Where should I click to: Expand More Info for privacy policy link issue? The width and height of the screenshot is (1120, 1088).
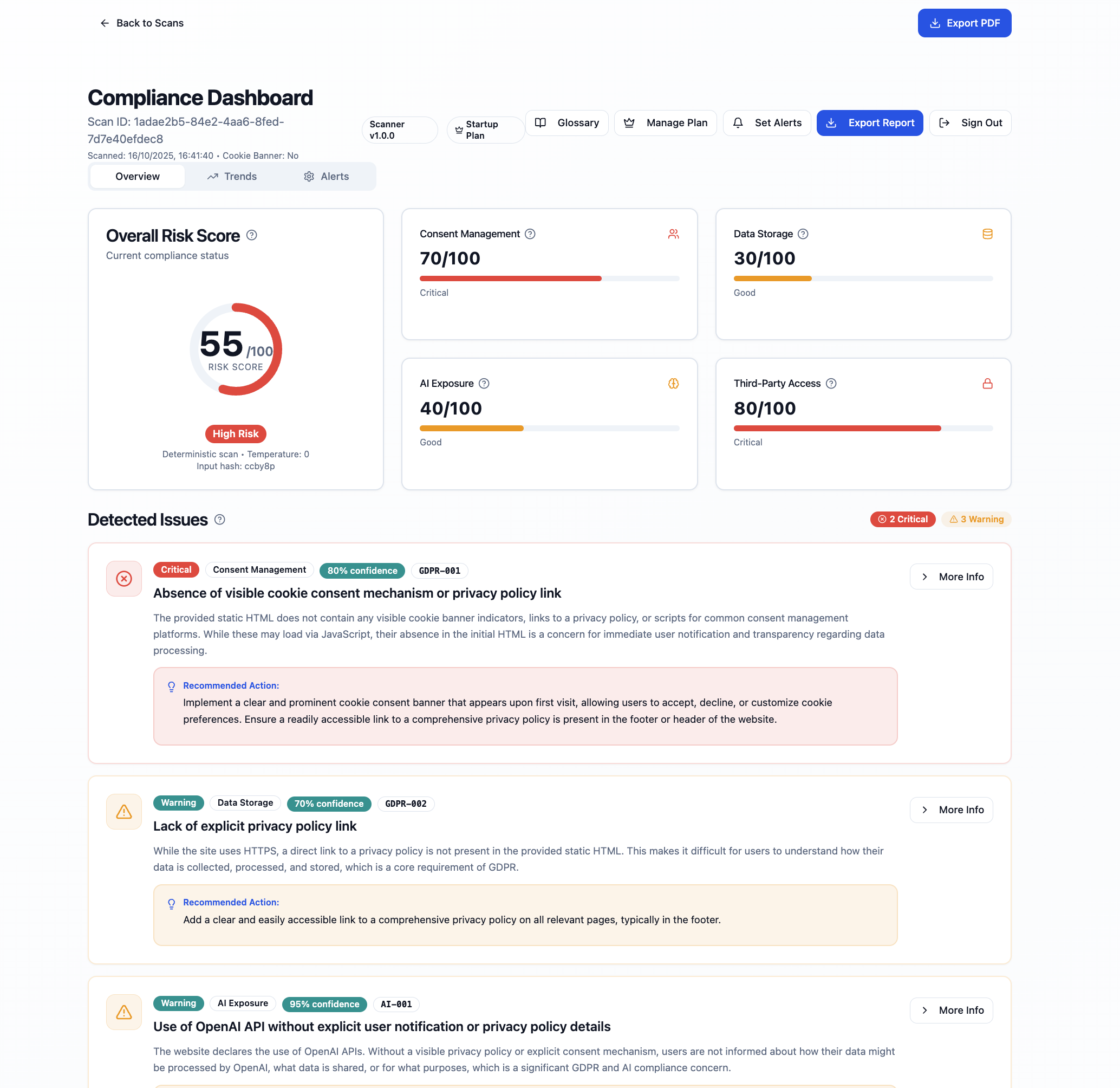(x=951, y=809)
